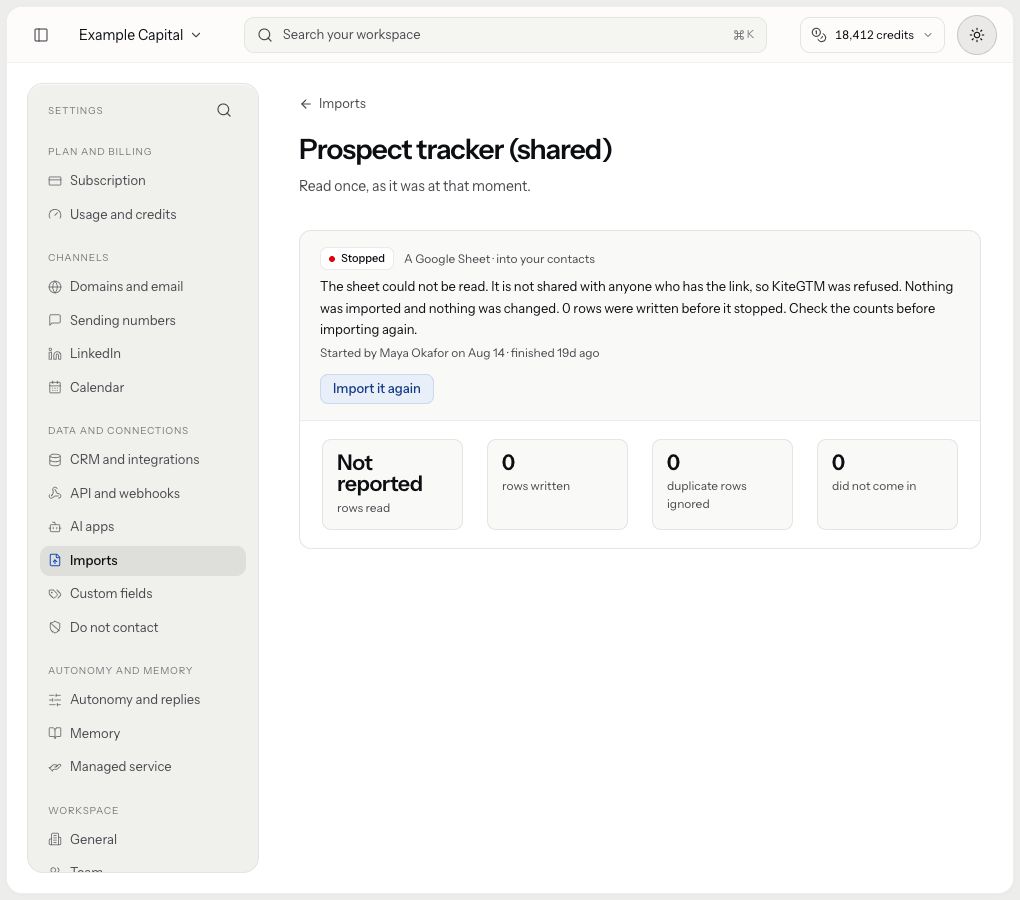1020x900 pixels.
Task: Click the Custom fields tag icon
Action: (x=55, y=594)
